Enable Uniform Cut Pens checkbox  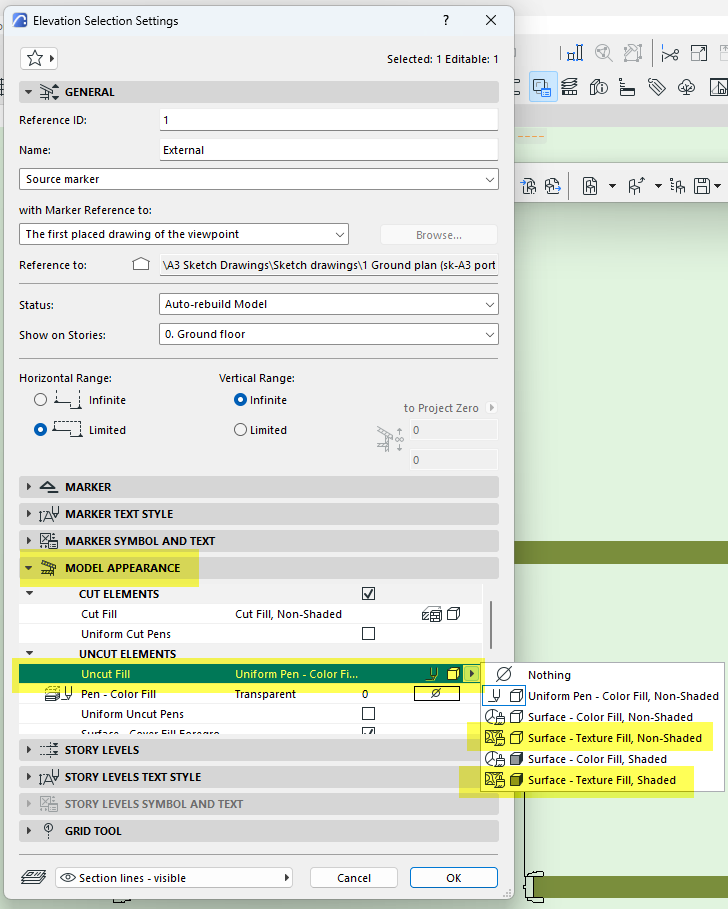coord(368,634)
